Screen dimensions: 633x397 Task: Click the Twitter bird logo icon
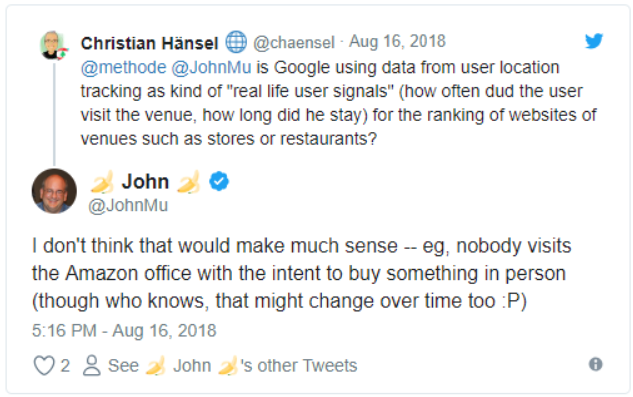point(594,41)
